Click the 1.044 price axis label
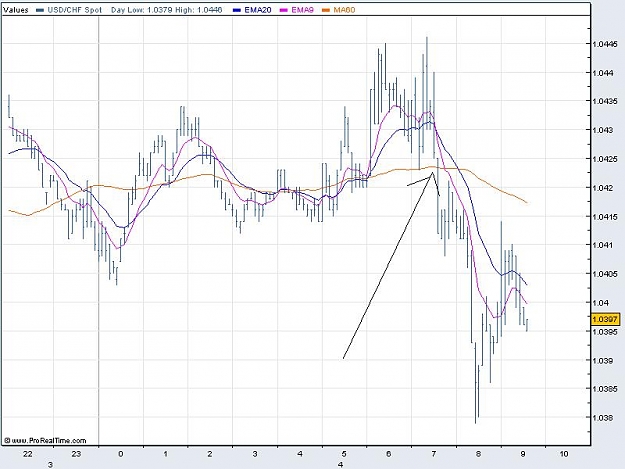 603,73
